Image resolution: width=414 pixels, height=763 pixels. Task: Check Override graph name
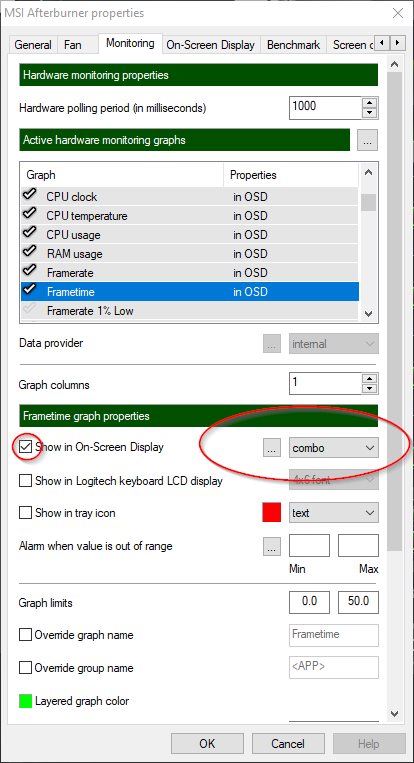[25, 635]
